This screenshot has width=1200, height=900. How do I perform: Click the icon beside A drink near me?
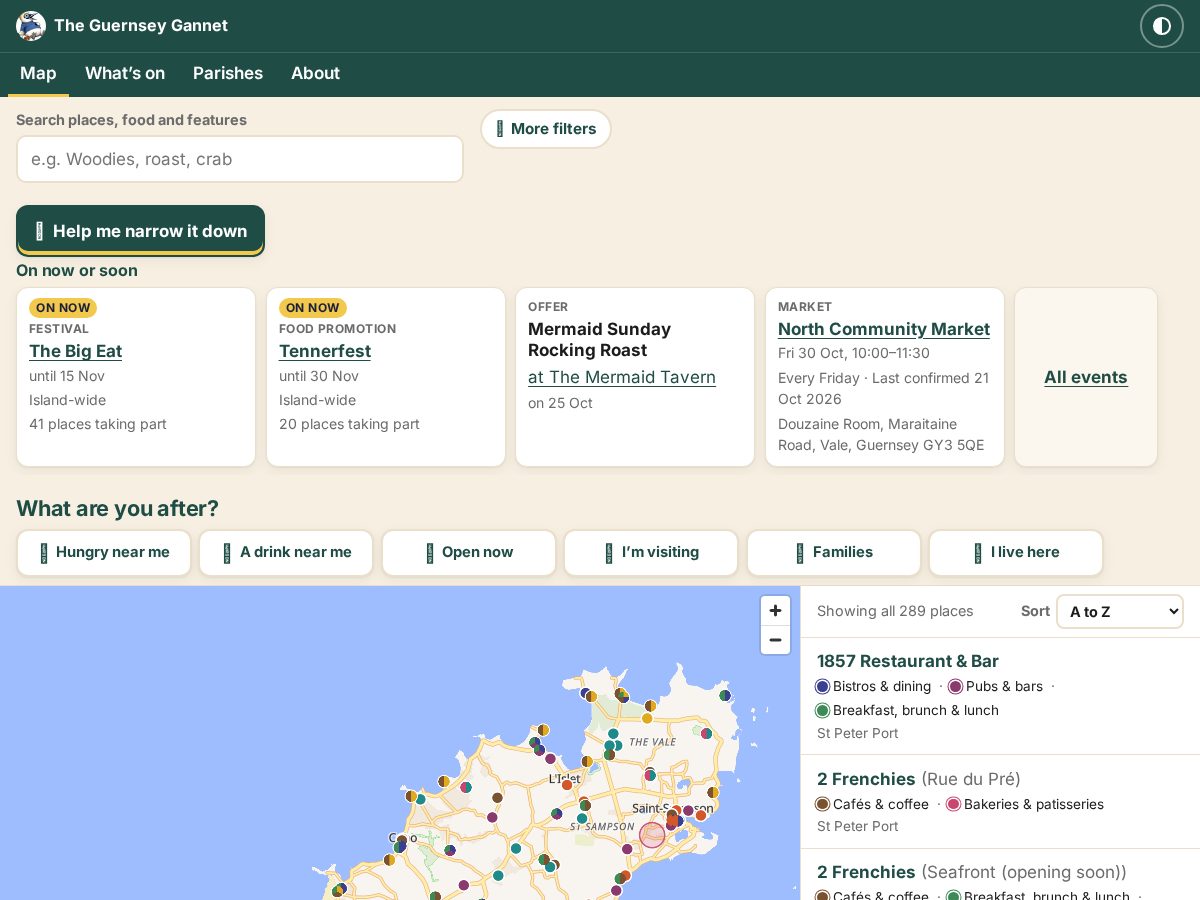pyautogui.click(x=228, y=553)
